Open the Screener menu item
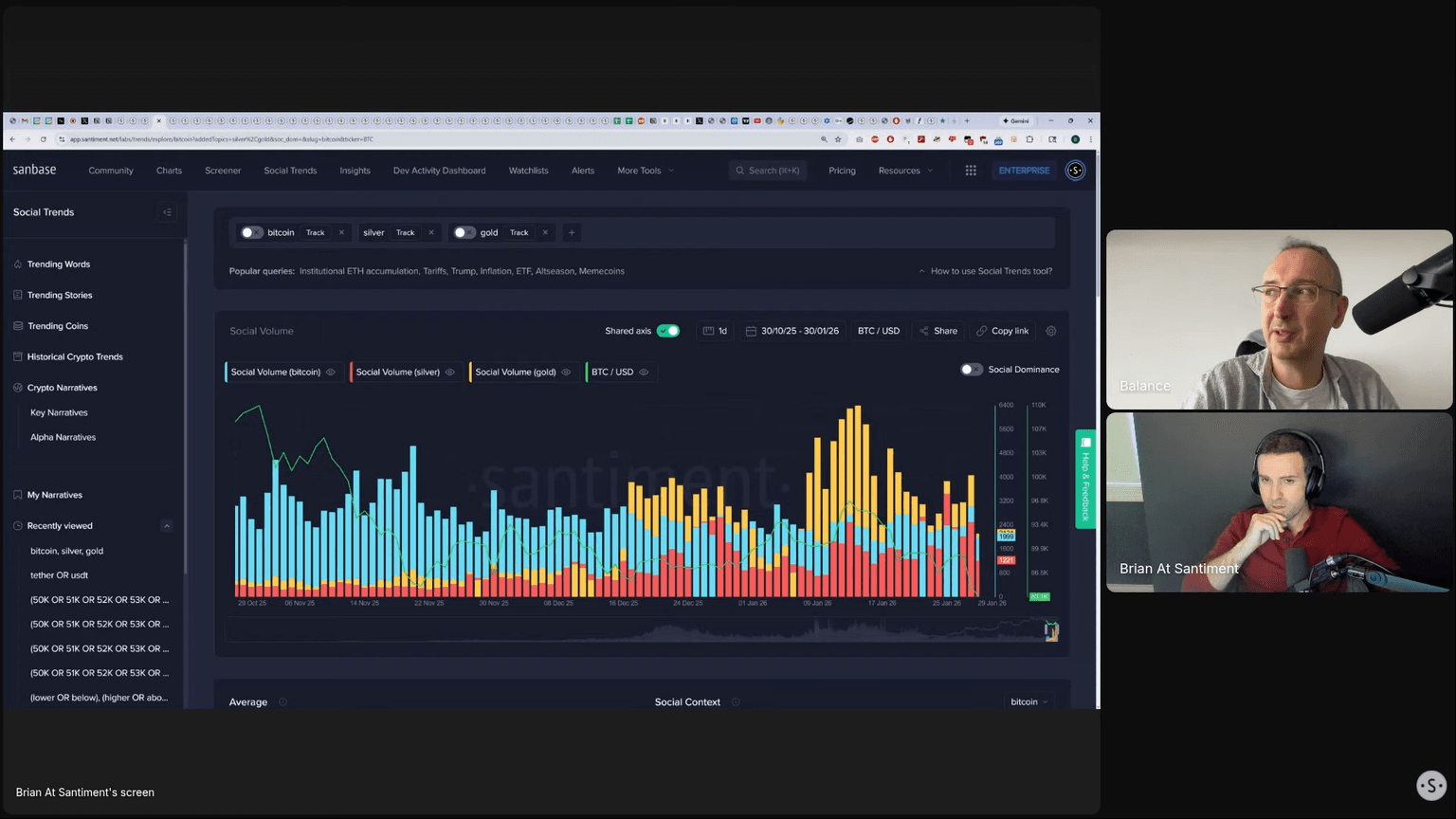The width and height of the screenshot is (1456, 819). coord(223,171)
